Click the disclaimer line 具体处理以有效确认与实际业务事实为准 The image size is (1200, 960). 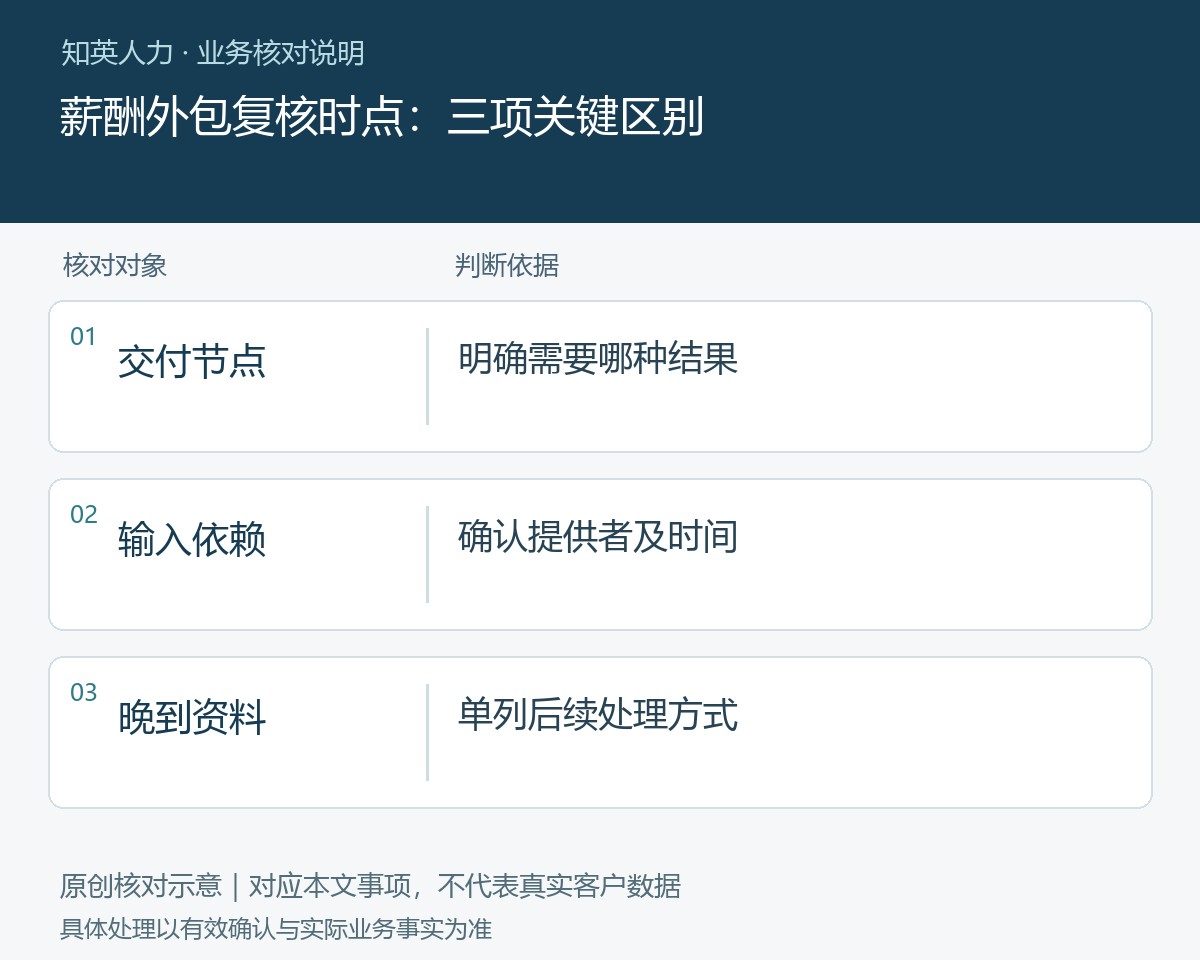coord(276,929)
